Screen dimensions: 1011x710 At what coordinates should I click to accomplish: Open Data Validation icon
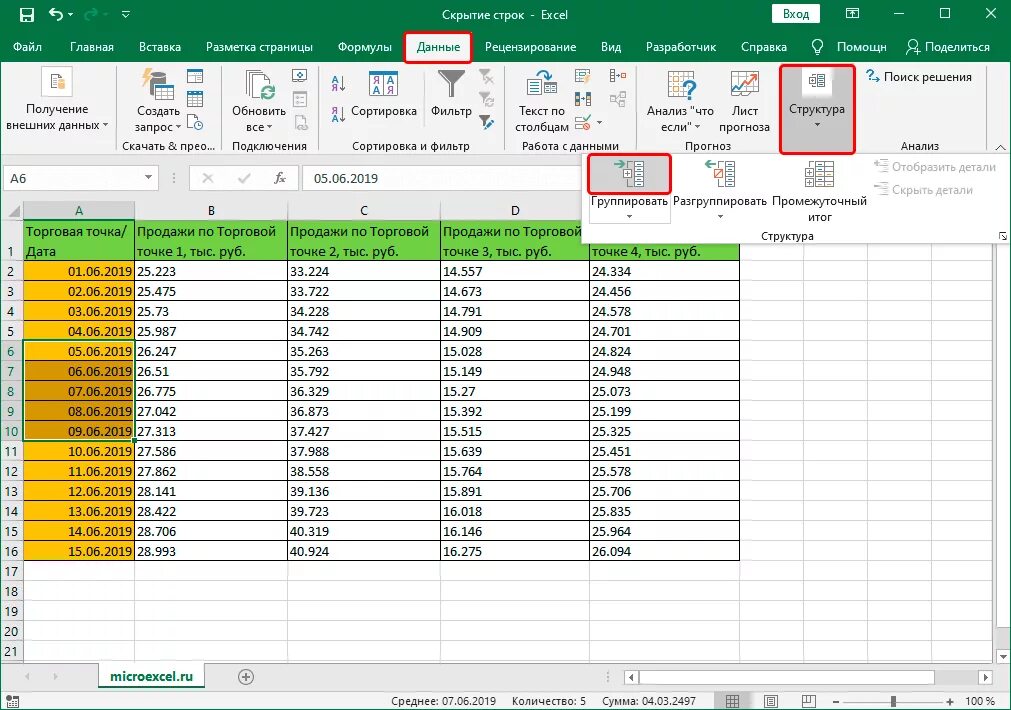(583, 121)
